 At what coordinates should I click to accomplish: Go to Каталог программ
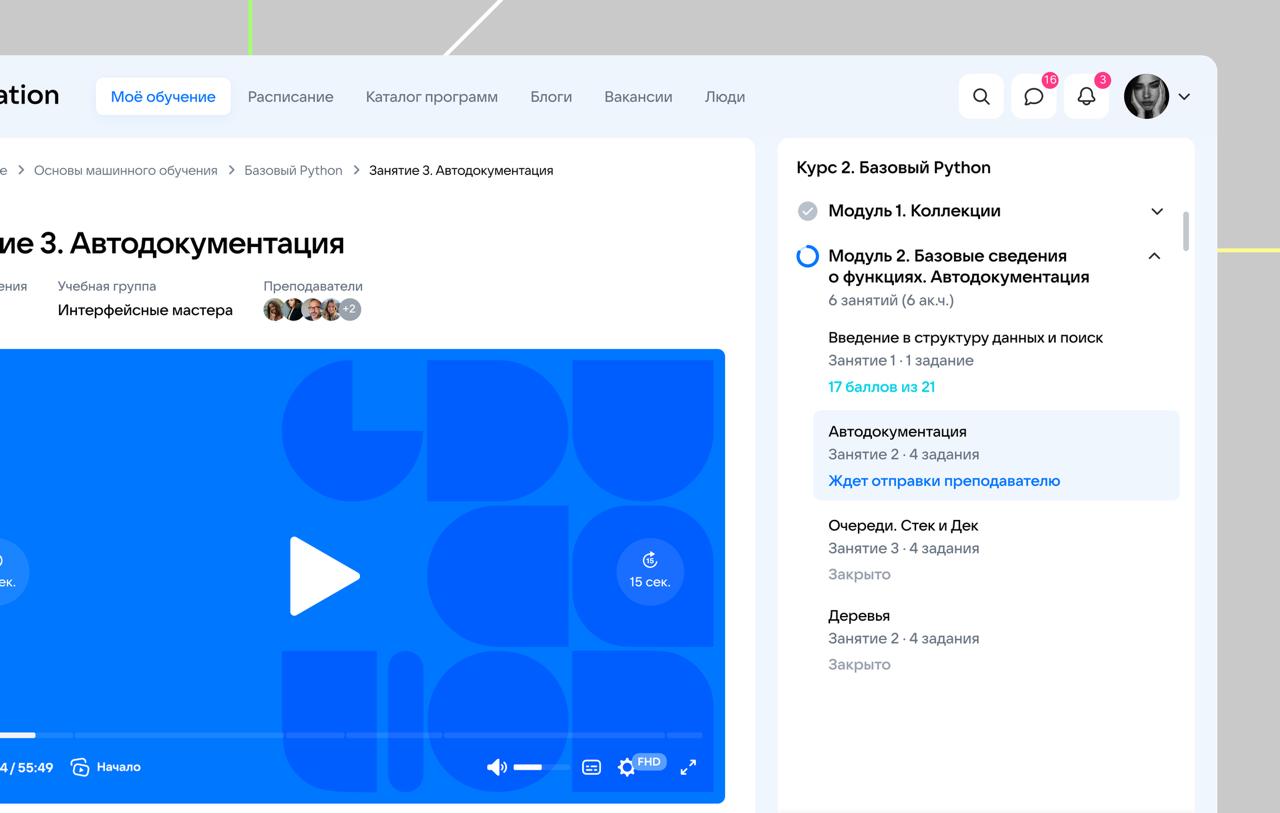(432, 97)
